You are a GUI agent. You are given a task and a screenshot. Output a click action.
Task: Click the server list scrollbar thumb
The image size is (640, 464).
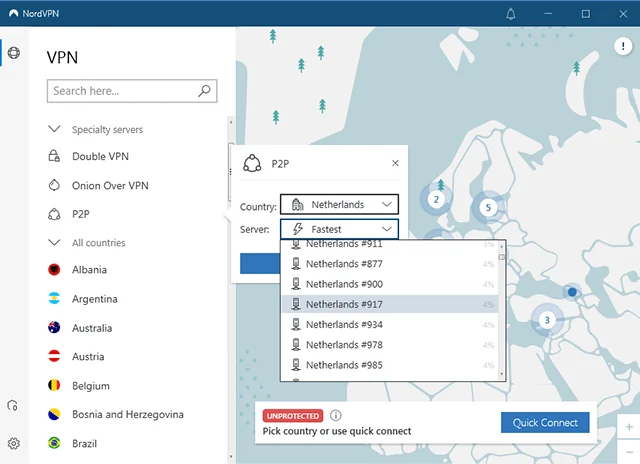[502, 257]
